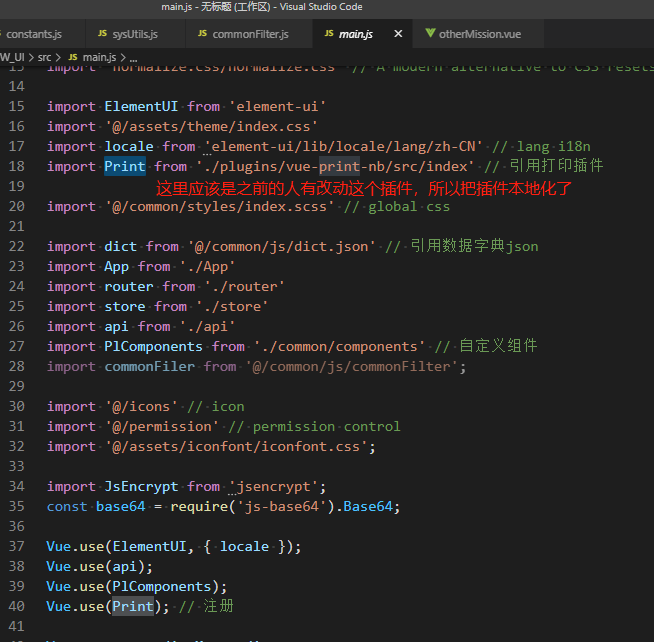This screenshot has width=654, height=642.
Task: Click '@/common/styles/index.scss' import path
Action: point(220,206)
